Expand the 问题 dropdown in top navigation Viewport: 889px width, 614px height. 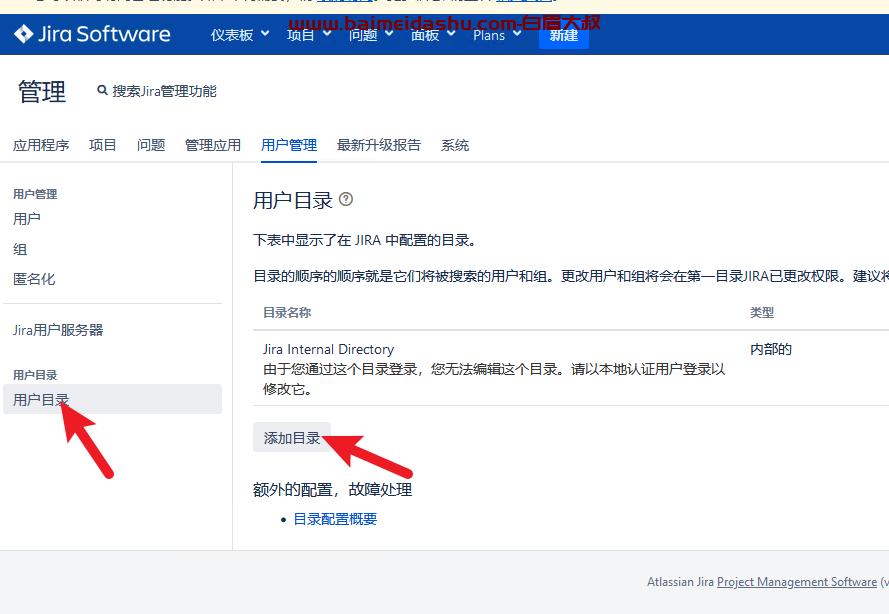click(x=371, y=35)
